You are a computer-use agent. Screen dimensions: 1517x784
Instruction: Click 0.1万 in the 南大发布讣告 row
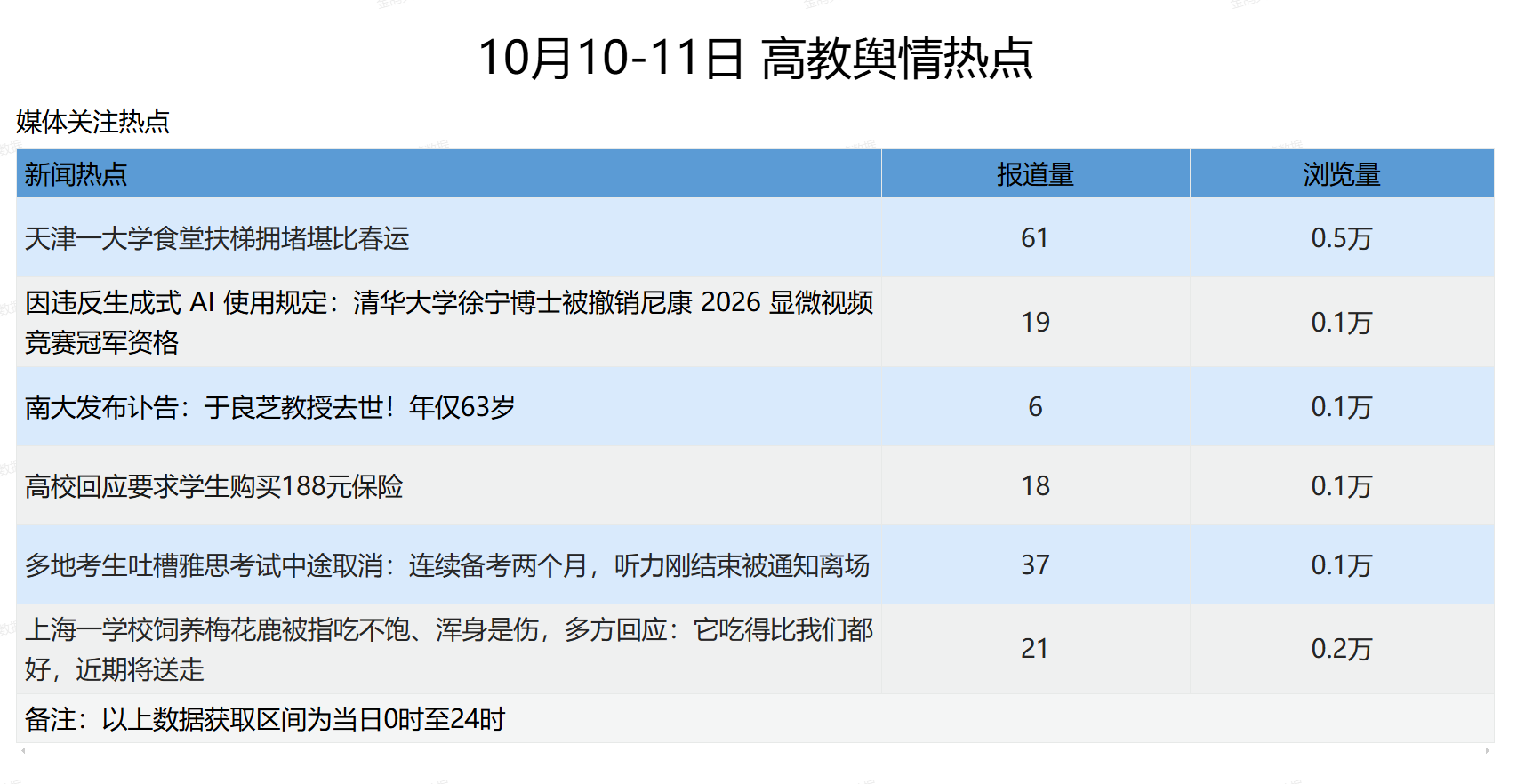tap(1342, 407)
